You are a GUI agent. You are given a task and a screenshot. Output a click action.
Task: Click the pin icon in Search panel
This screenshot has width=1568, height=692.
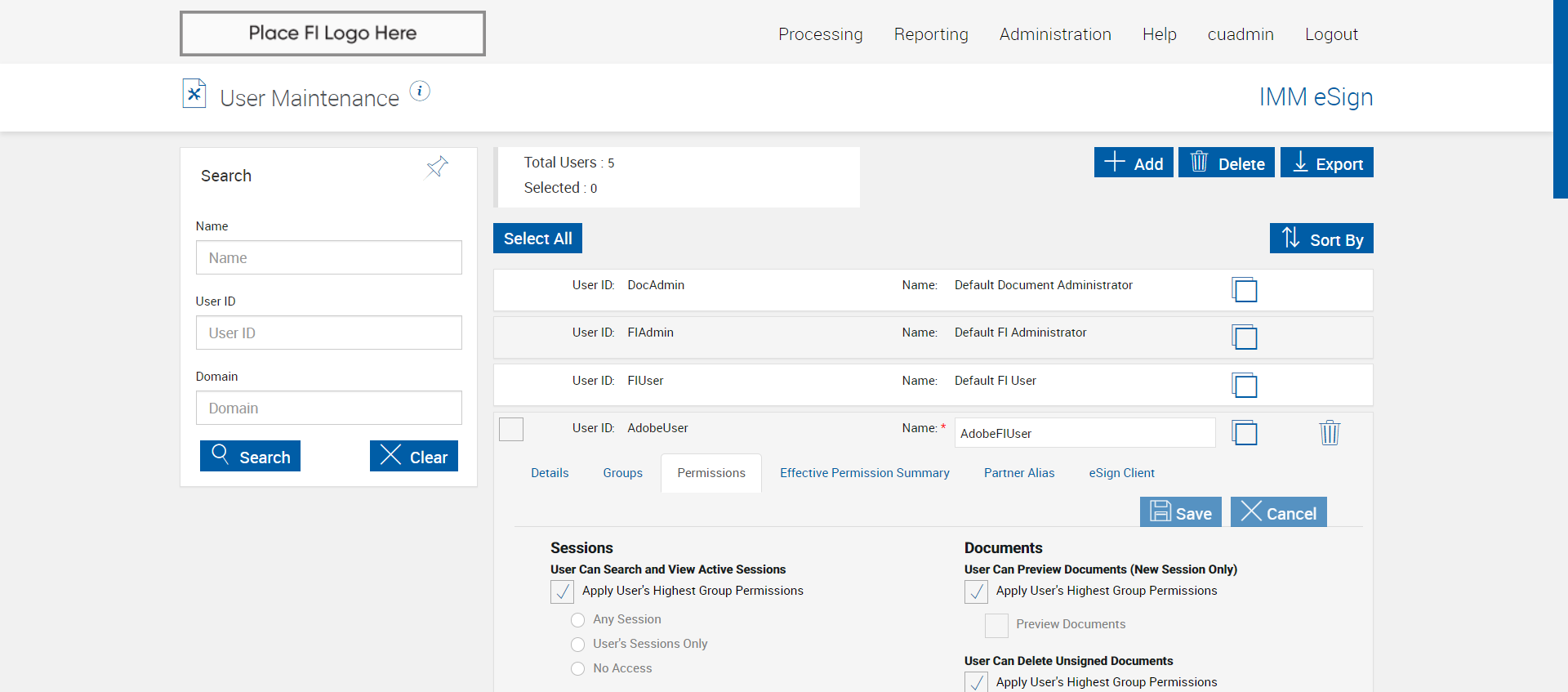[437, 167]
